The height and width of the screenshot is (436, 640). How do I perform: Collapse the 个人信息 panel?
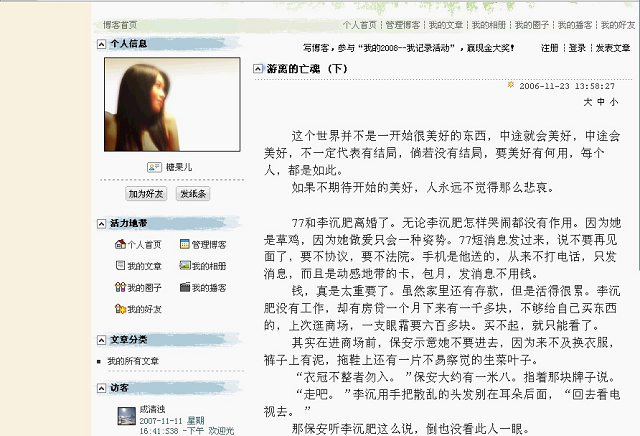tap(101, 44)
